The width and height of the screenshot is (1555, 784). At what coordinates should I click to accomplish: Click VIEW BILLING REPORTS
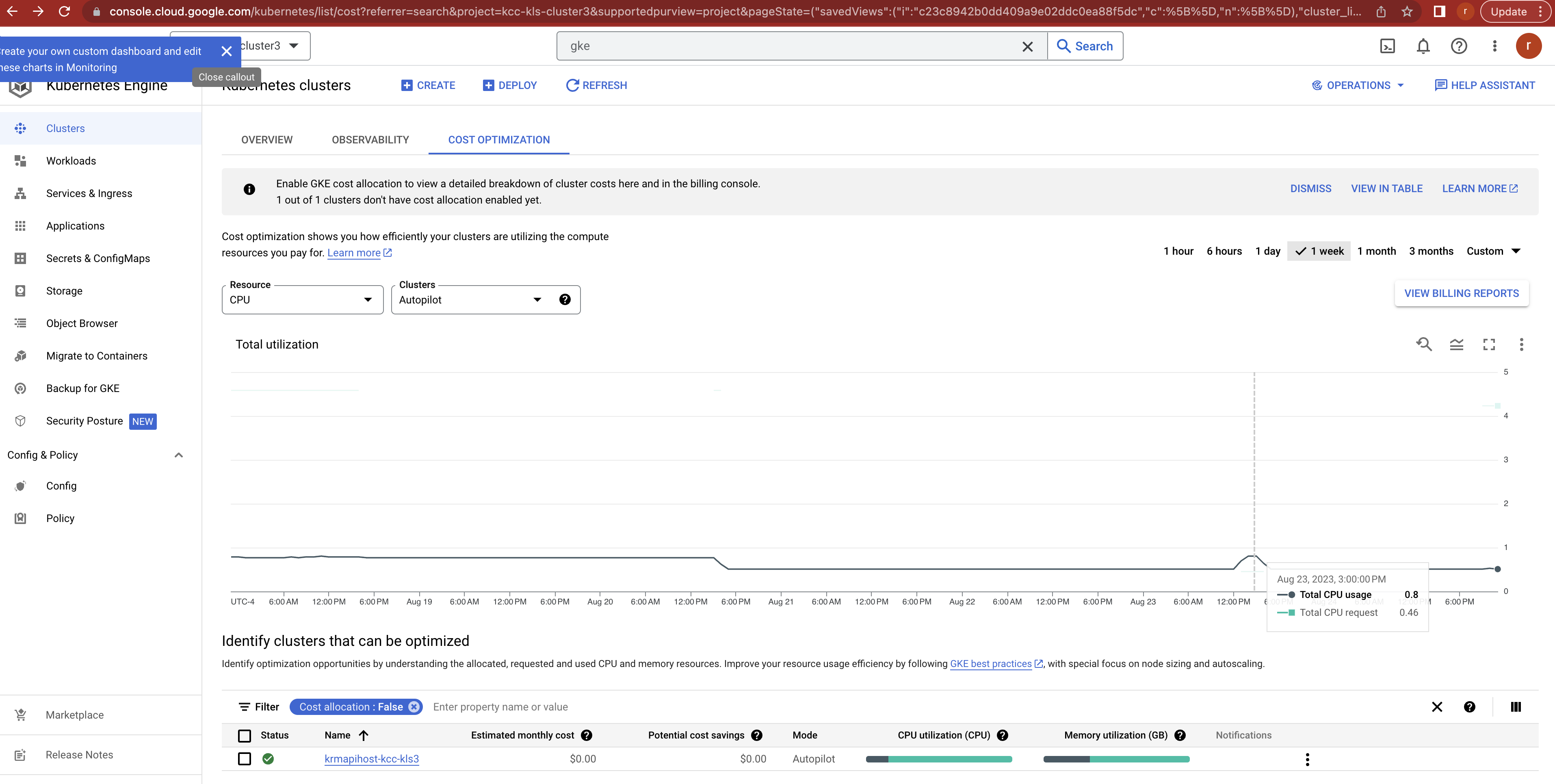point(1462,293)
